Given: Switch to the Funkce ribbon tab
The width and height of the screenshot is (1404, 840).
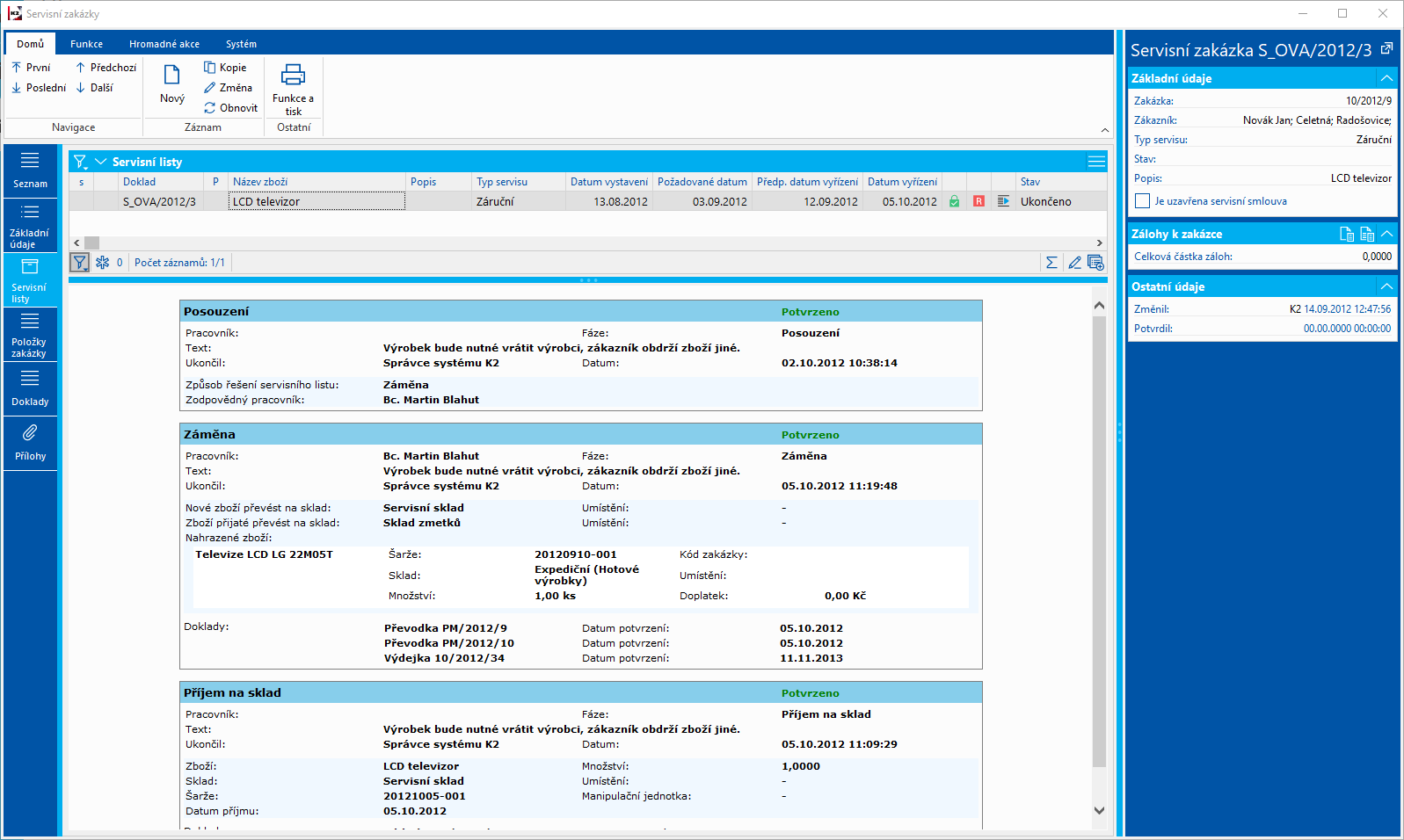Looking at the screenshot, I should [86, 44].
